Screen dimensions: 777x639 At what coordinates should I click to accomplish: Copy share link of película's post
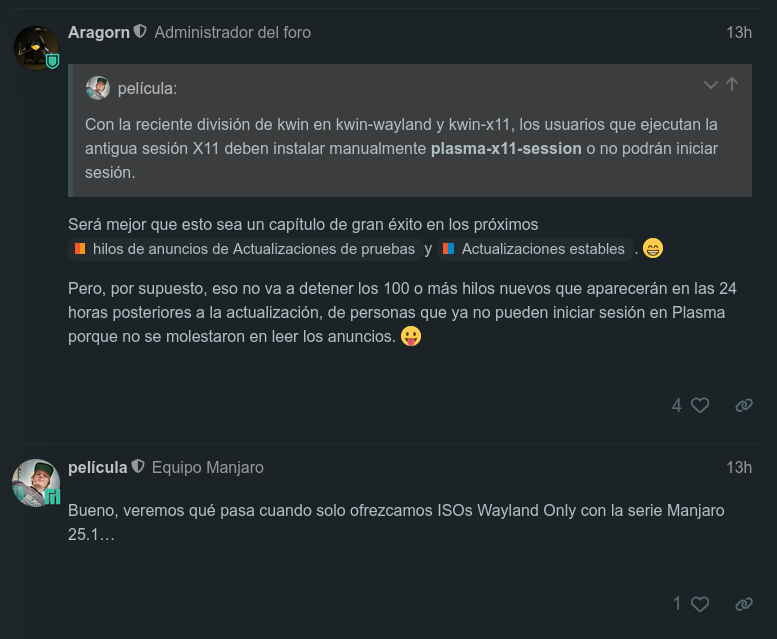pos(744,604)
